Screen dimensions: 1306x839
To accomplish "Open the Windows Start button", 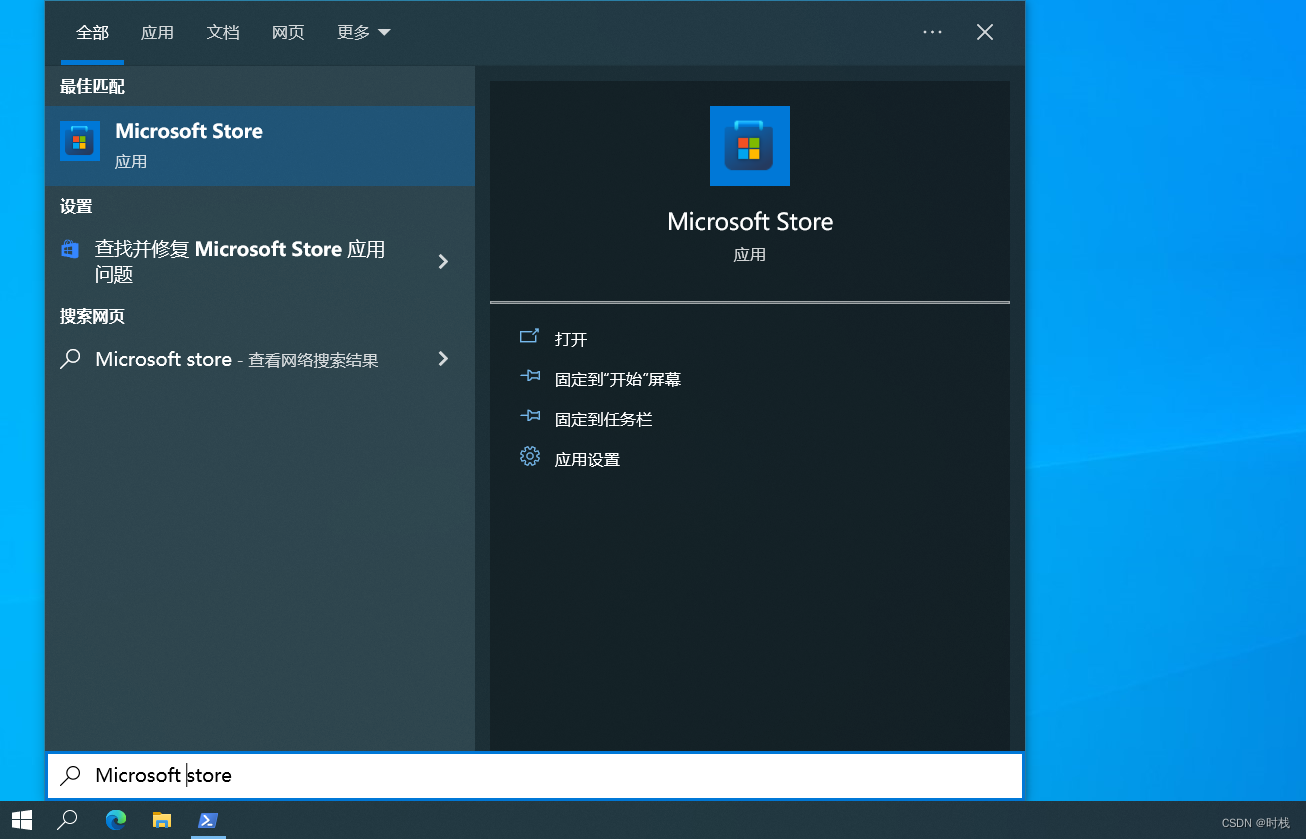I will pos(22,820).
